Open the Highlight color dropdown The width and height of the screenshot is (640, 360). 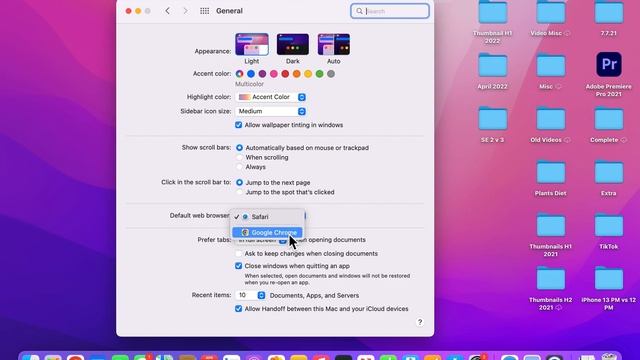pos(271,97)
